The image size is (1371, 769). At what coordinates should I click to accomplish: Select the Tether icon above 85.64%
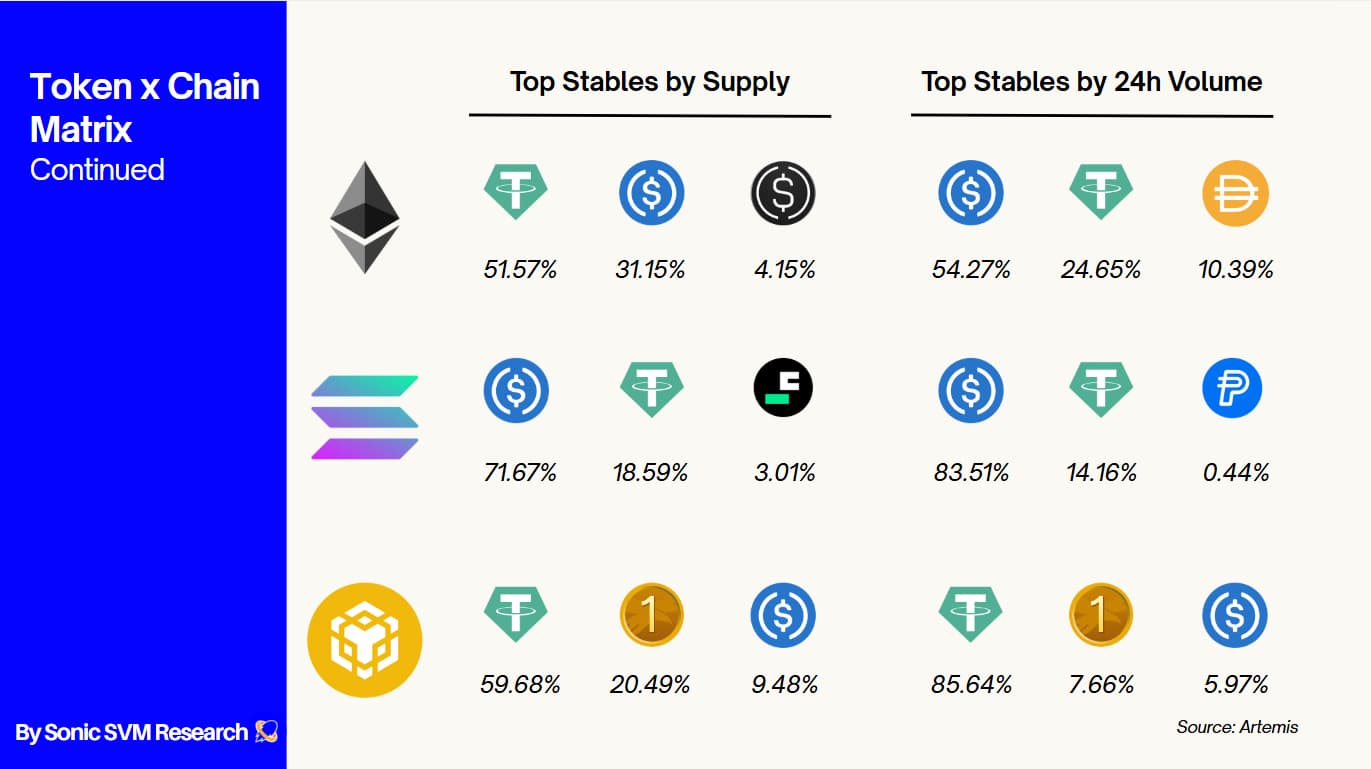pyautogui.click(x=971, y=612)
